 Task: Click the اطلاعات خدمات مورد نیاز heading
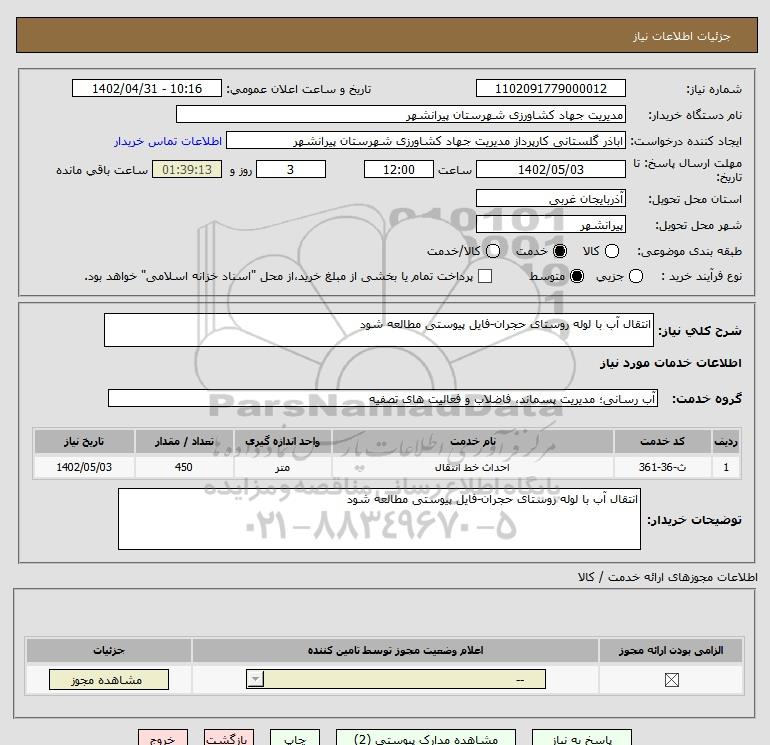(x=670, y=362)
